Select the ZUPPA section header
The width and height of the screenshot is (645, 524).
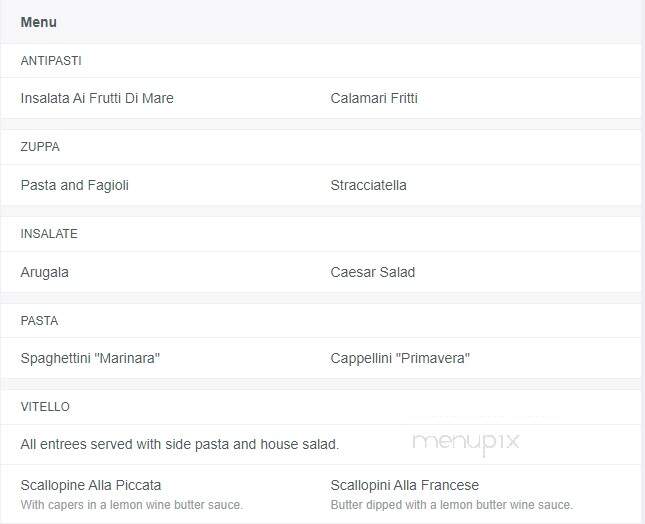[40, 147]
